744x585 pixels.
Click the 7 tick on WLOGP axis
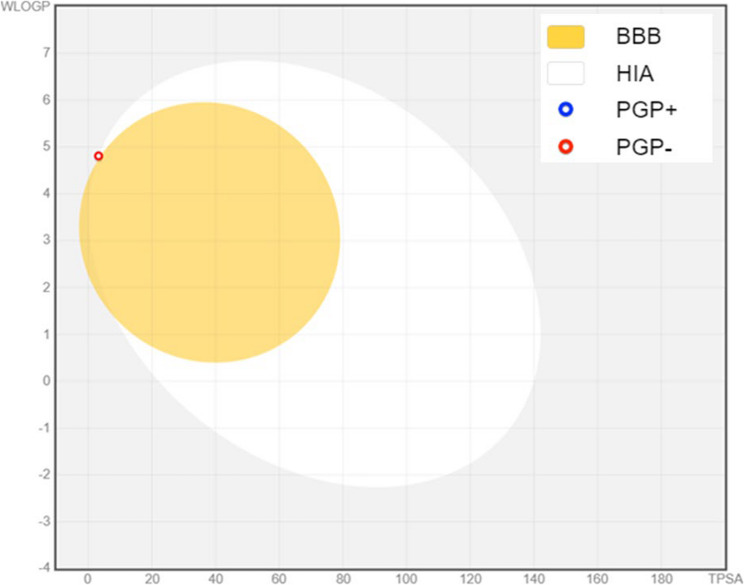point(46,53)
